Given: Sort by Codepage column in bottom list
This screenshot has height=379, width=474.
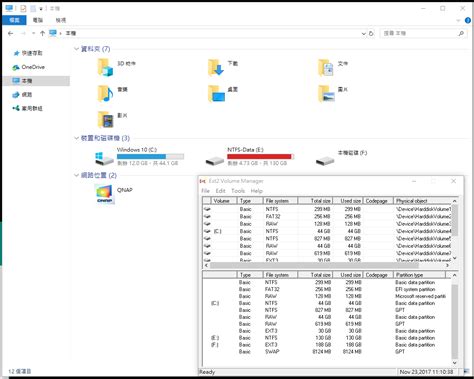Looking at the screenshot, I should (378, 275).
